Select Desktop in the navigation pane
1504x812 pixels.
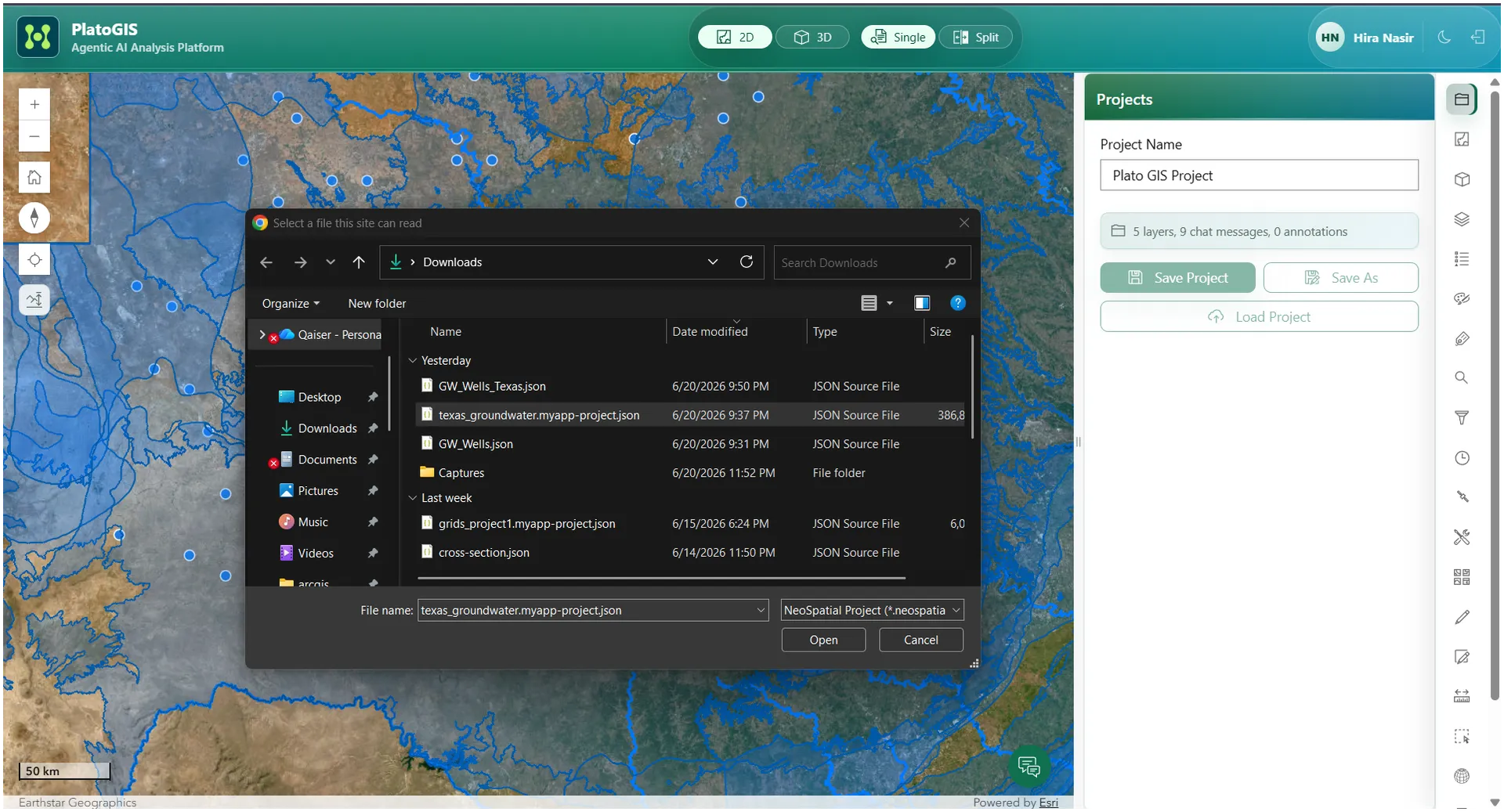coord(320,397)
